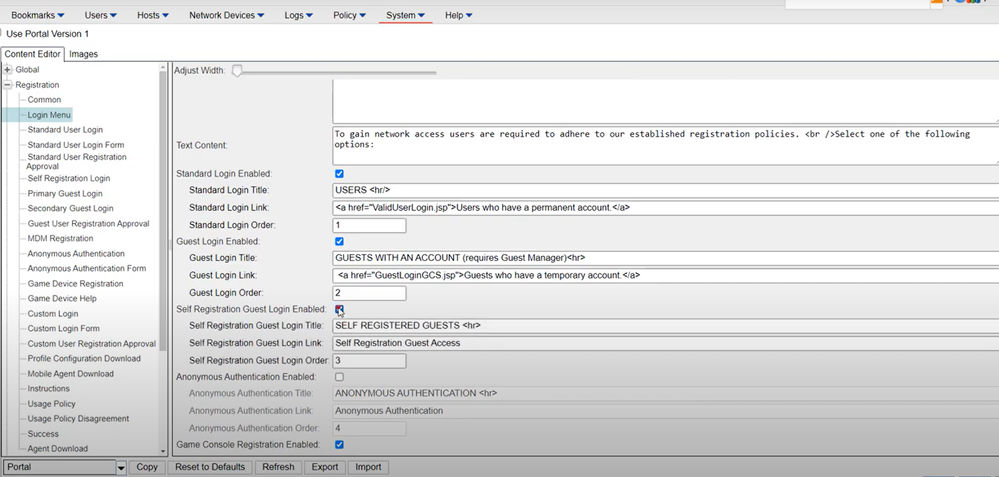This screenshot has height=477, width=999.
Task: Click the Standard Login Link field
Action: coord(666,208)
